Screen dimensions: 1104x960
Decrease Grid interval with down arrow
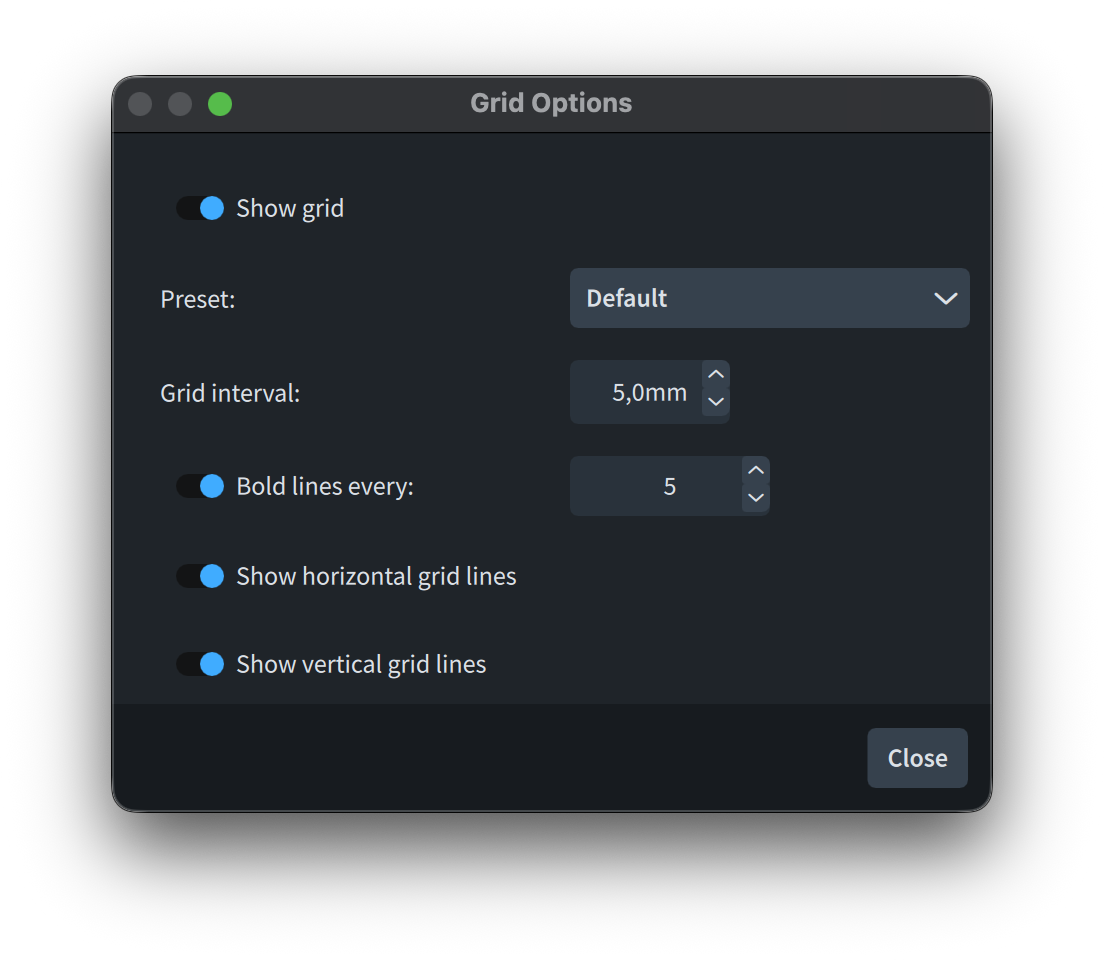[x=716, y=402]
